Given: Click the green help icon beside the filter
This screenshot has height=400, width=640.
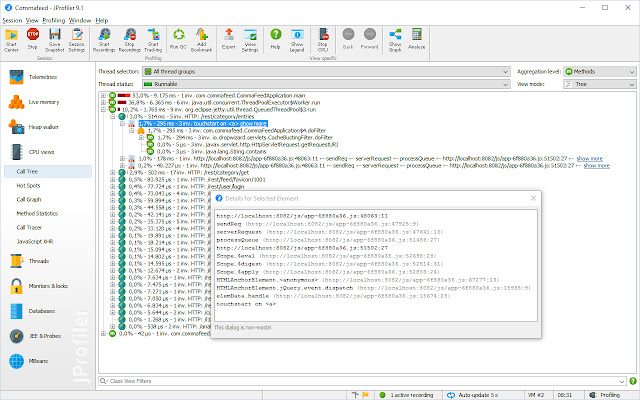Looking at the screenshot, I should click(633, 381).
